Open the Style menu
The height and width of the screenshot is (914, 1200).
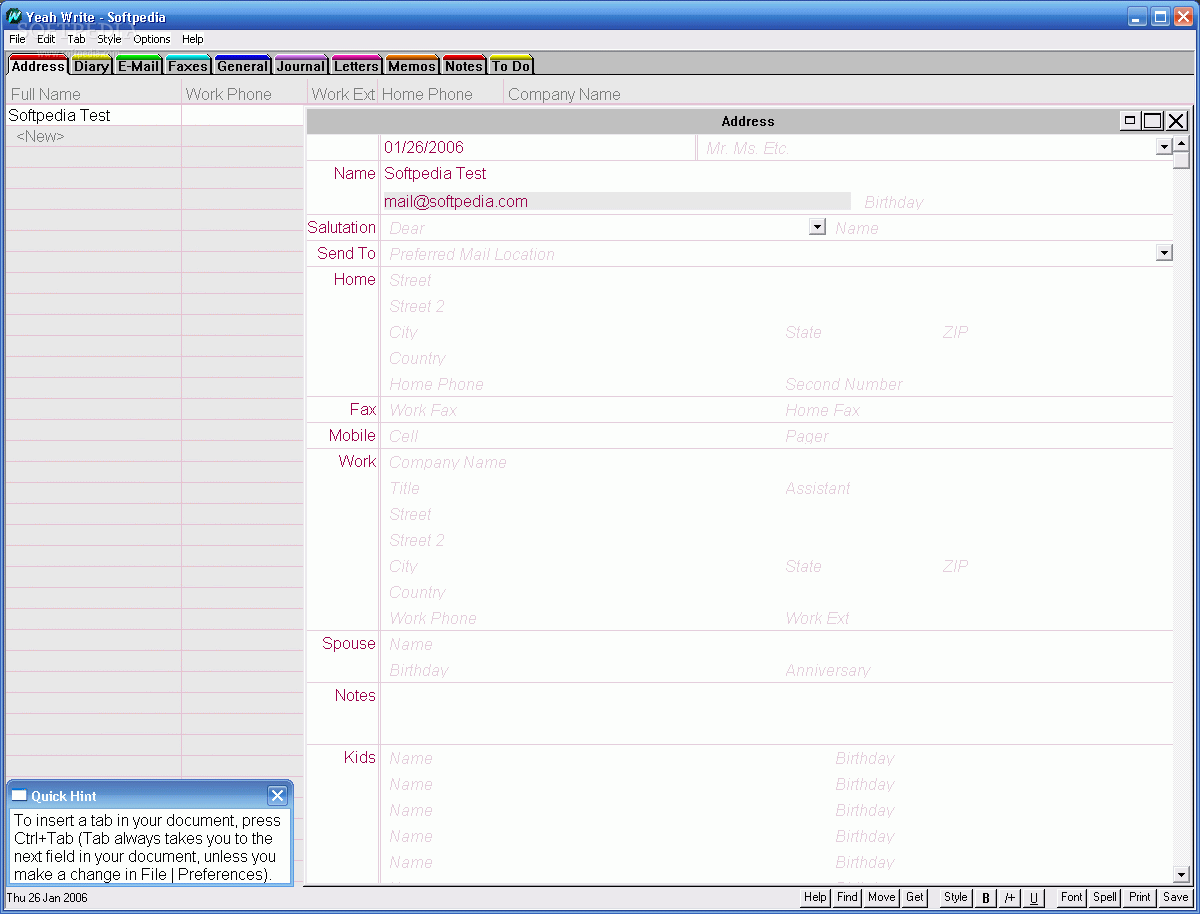109,39
